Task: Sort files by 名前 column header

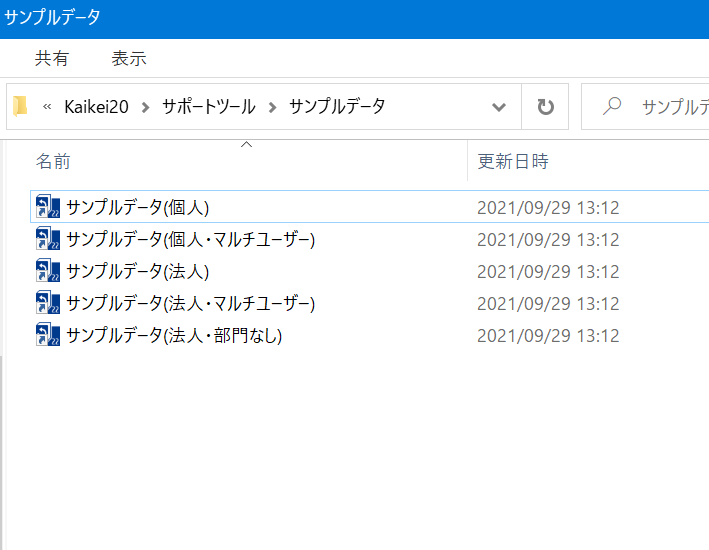Action: [54, 161]
